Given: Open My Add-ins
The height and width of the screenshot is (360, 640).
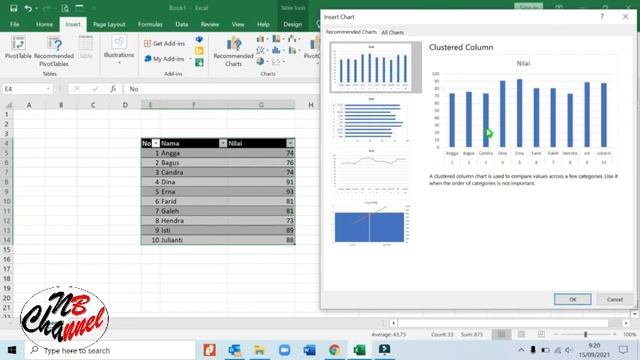Looking at the screenshot, I should (x=164, y=59).
